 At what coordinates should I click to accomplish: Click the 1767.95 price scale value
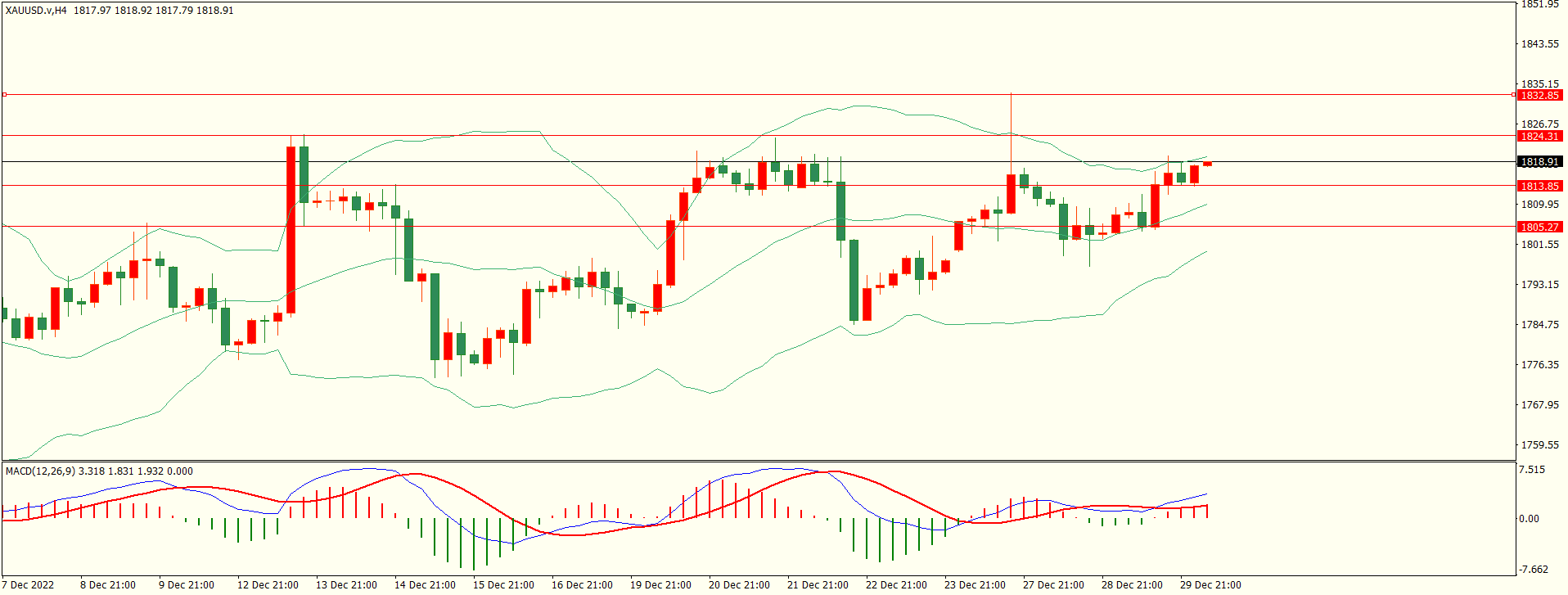pyautogui.click(x=1540, y=405)
